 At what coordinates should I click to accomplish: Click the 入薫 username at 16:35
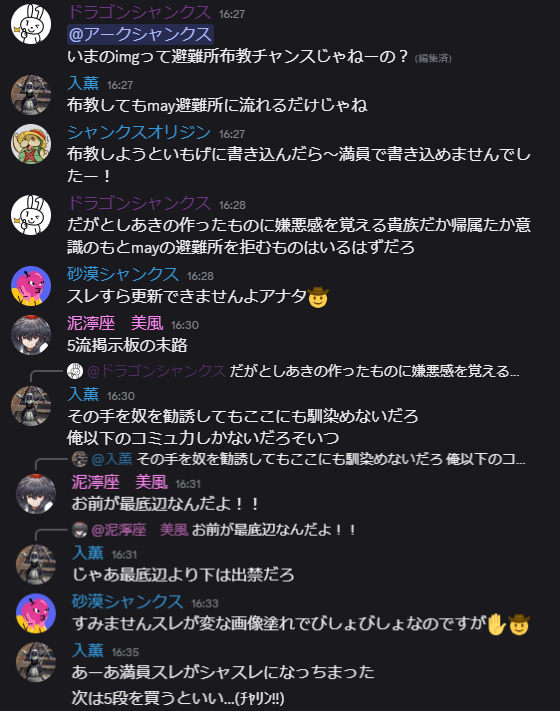pyautogui.click(x=88, y=650)
